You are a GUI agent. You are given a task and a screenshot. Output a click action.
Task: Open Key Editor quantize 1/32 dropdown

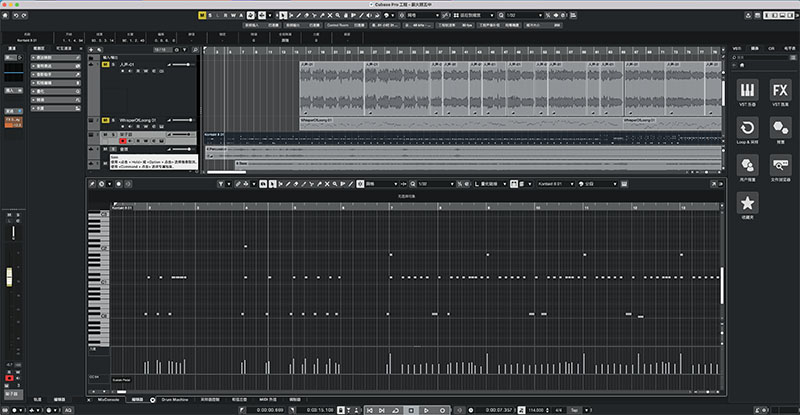[434, 184]
